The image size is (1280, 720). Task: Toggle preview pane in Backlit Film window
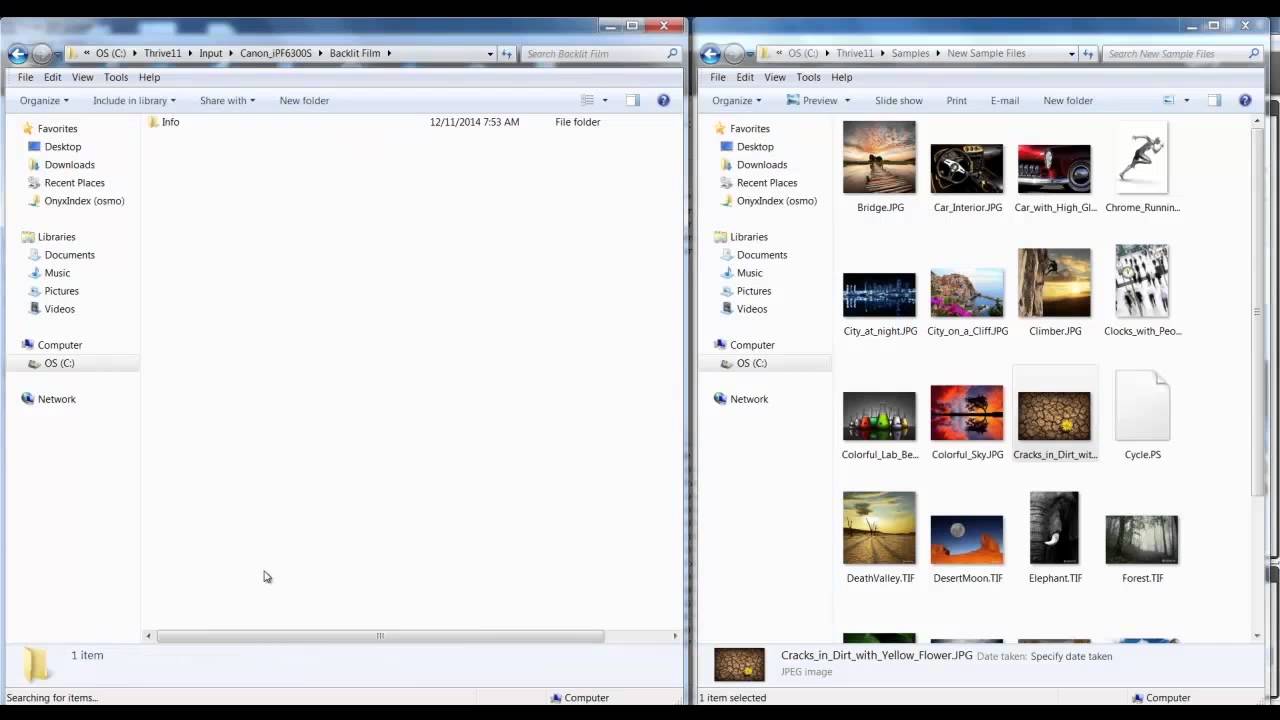click(632, 100)
